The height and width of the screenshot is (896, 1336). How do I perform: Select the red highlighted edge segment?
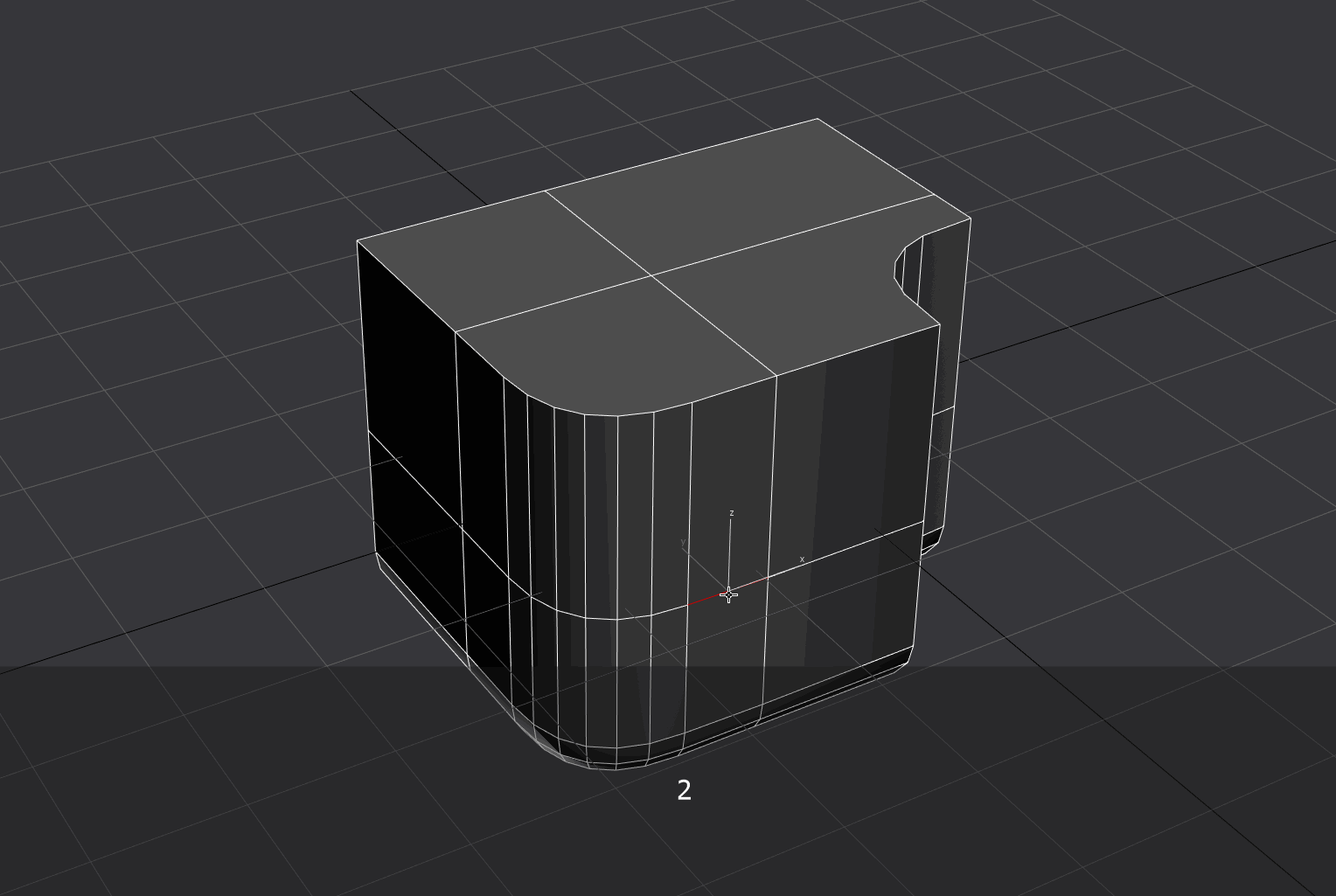click(x=727, y=592)
